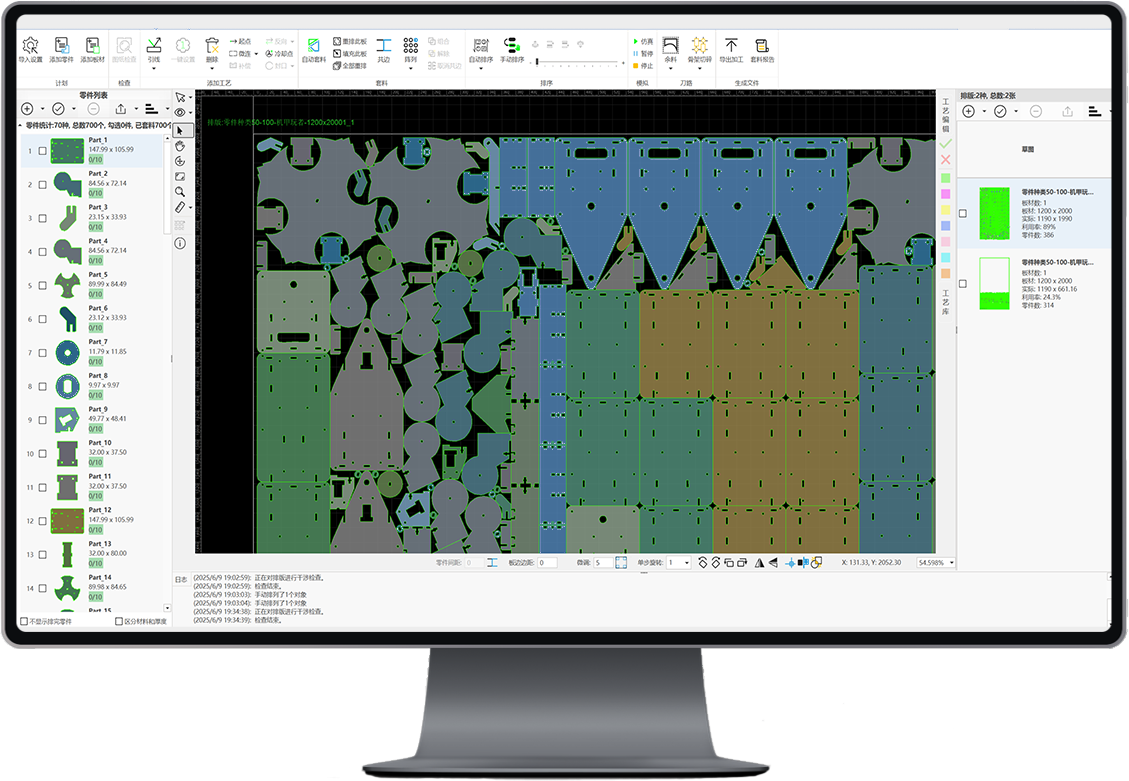Image resolution: width=1129 pixels, height=781 pixels.
Task: Open the 工艺编辑 side tab
Action: (945, 116)
